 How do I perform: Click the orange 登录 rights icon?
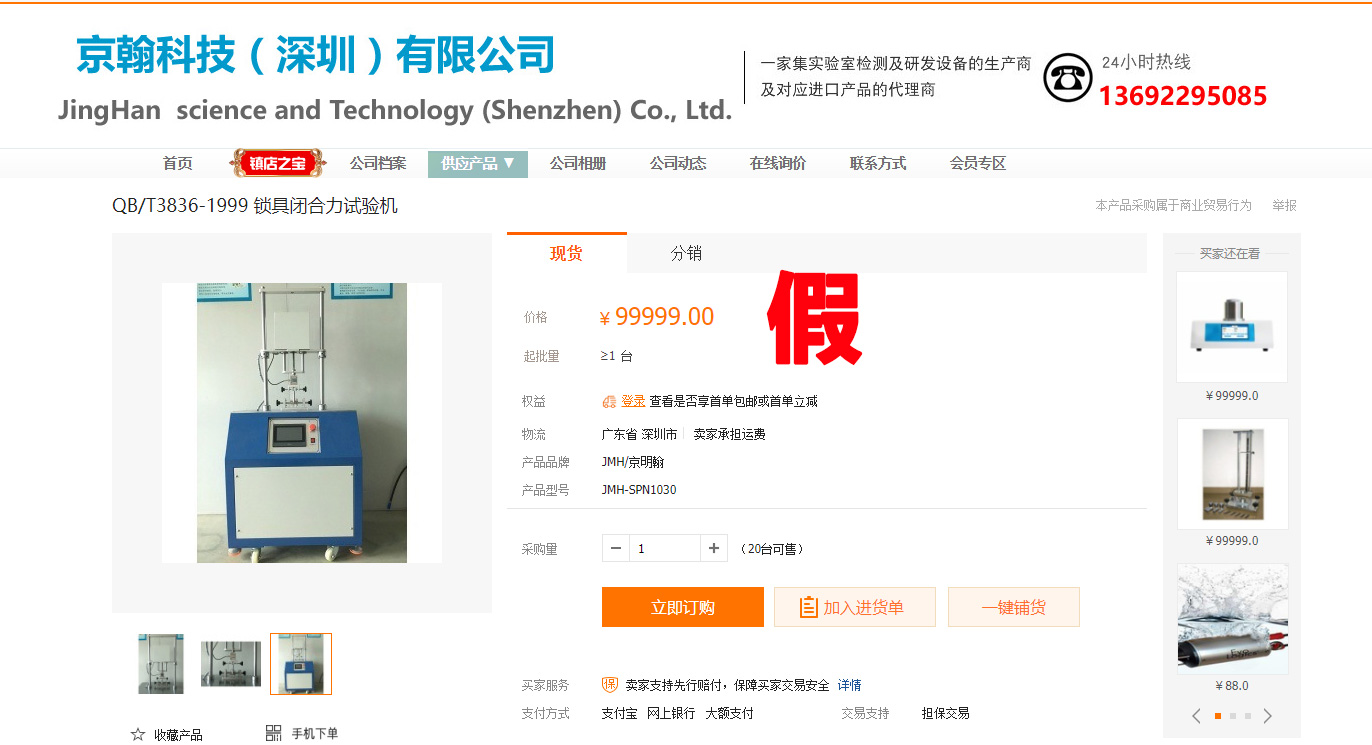pos(609,401)
